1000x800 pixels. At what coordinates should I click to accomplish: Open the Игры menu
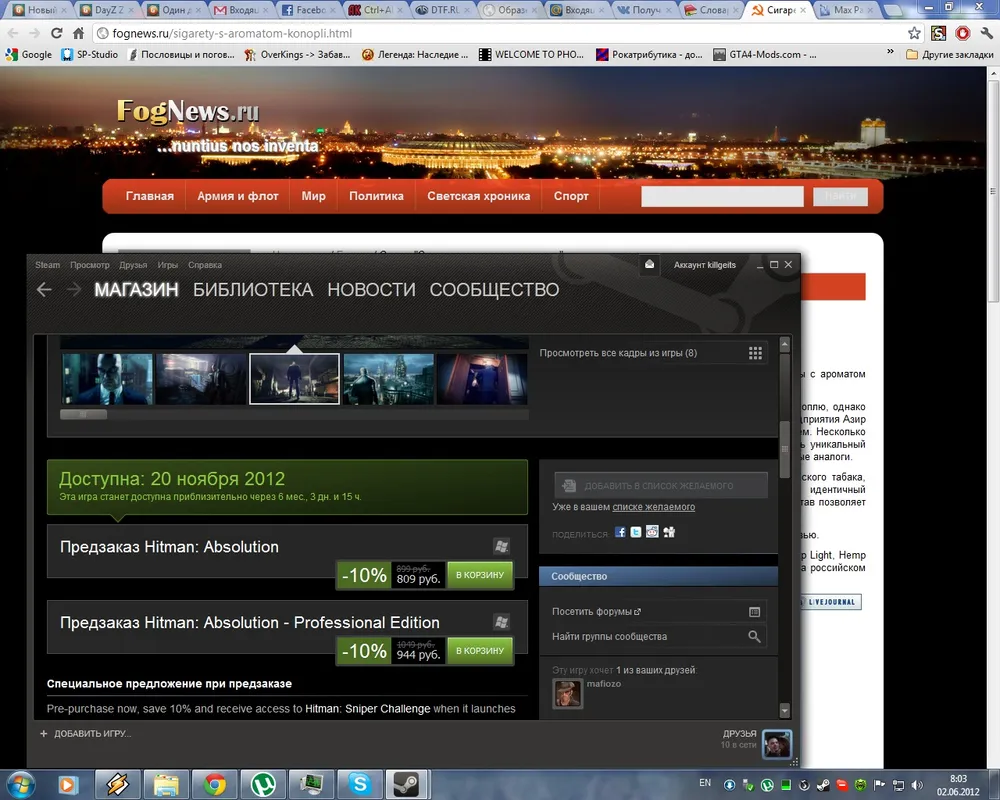click(x=168, y=265)
